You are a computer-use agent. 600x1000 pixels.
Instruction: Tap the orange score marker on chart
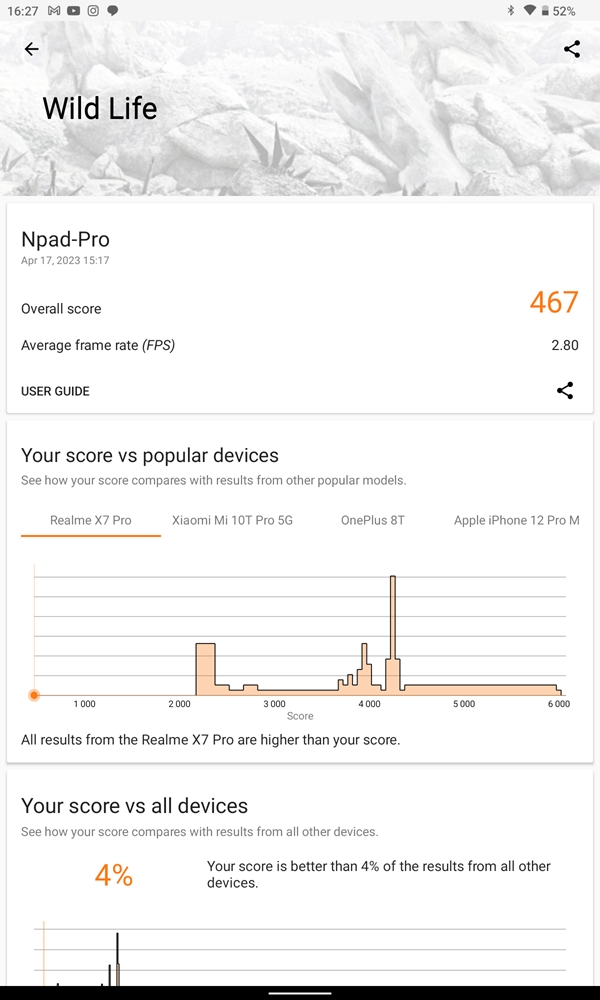tap(34, 695)
